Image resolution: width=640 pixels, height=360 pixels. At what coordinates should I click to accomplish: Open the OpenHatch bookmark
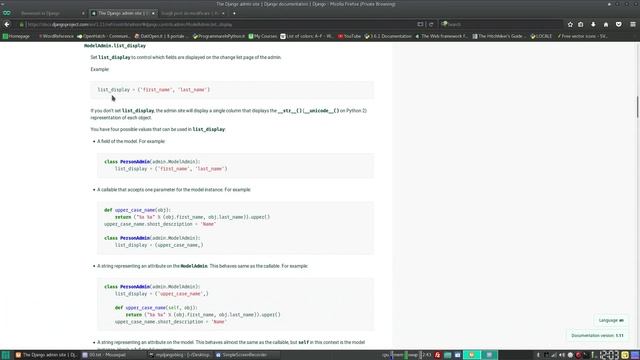103,36
